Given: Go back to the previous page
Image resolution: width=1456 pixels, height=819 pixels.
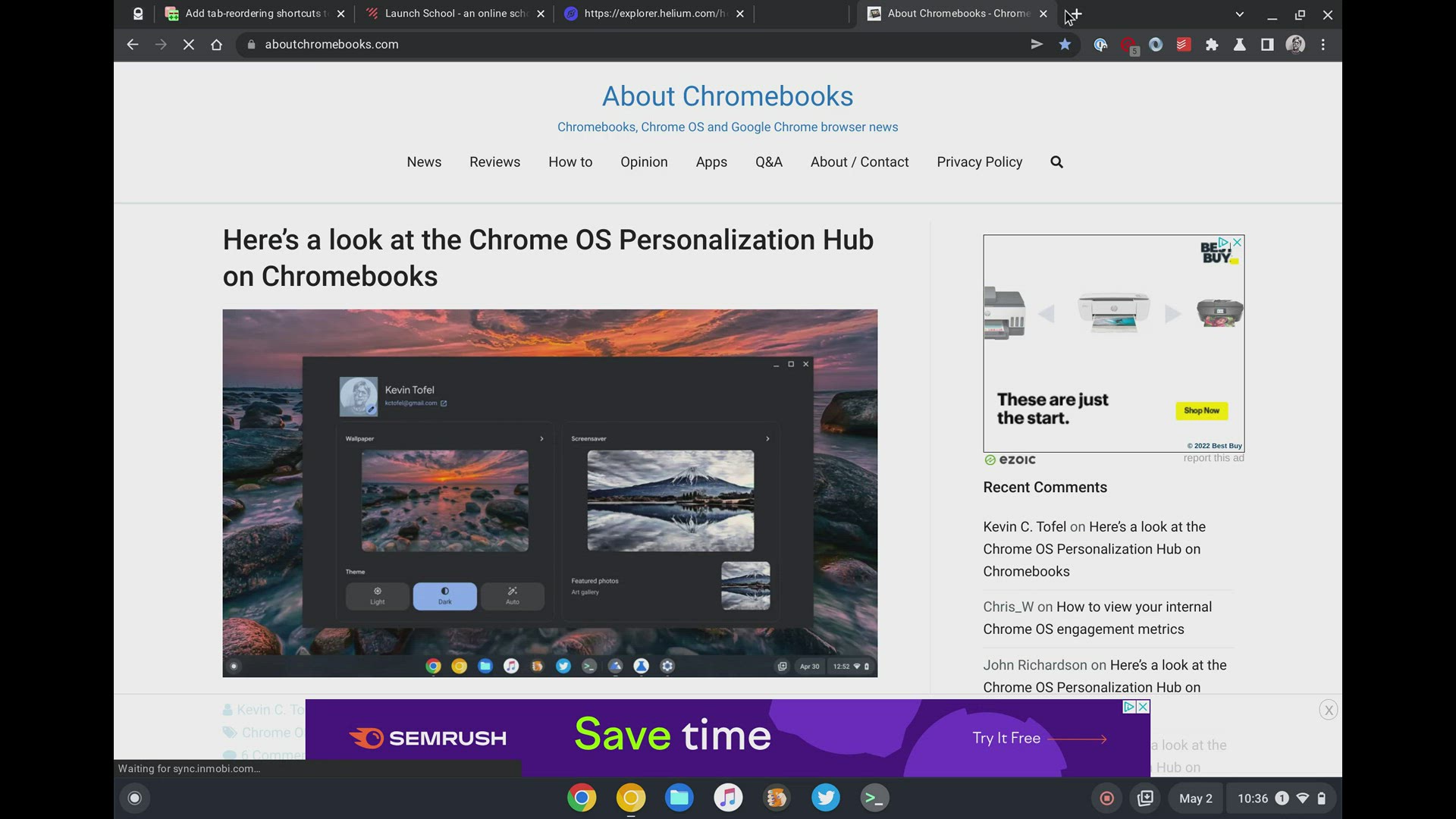Looking at the screenshot, I should tap(133, 45).
